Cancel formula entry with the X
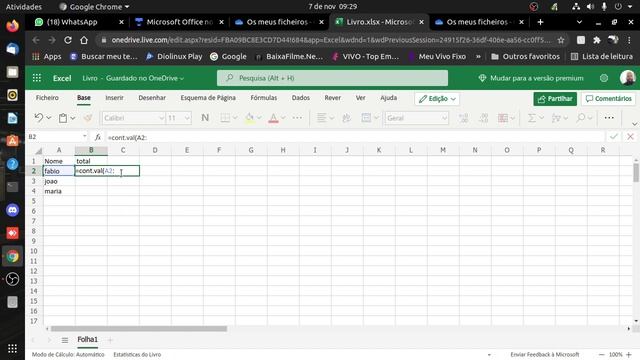Screen dimensions: 640x360 point(630,137)
